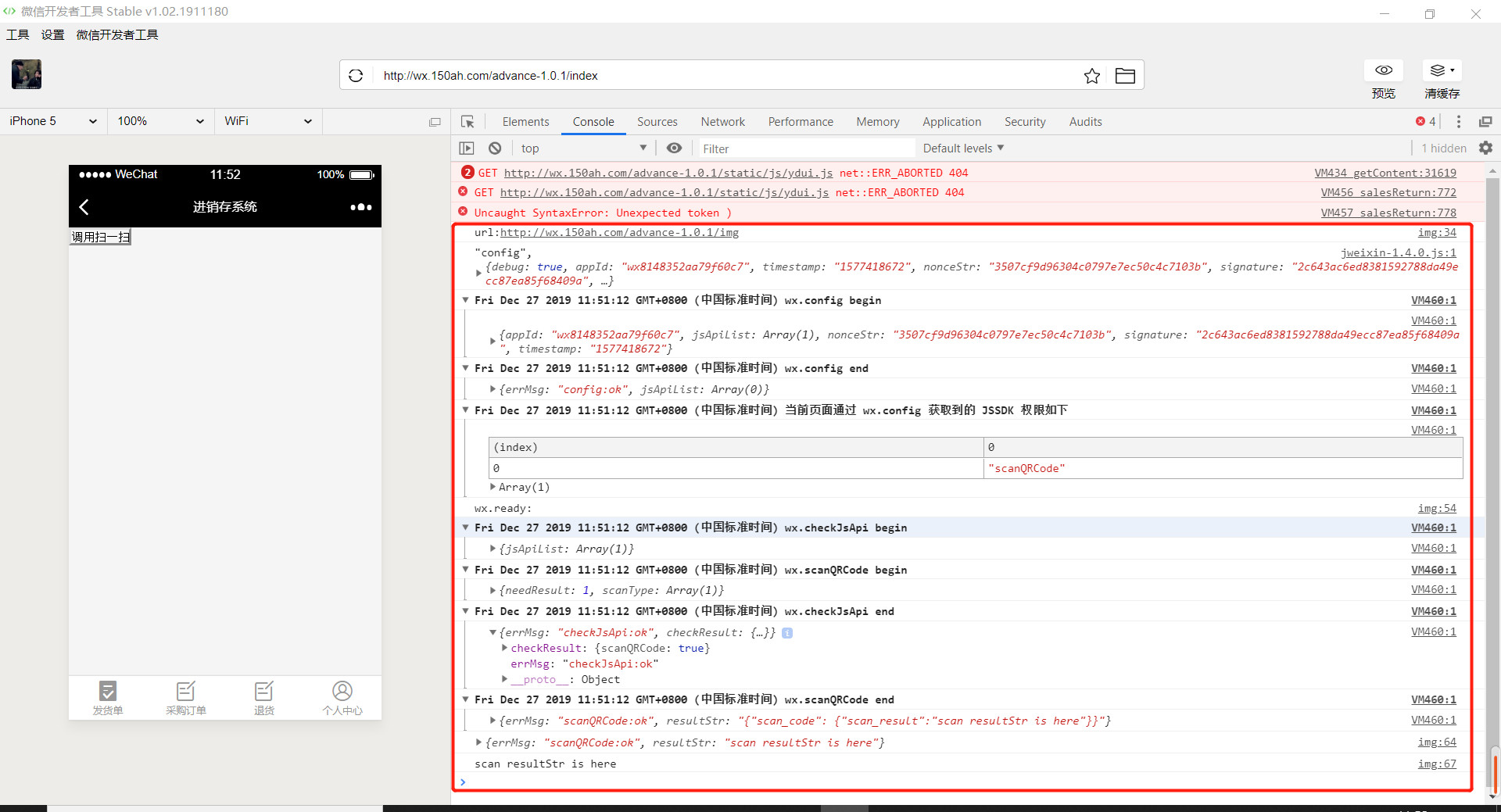Image resolution: width=1501 pixels, height=812 pixels.
Task: Click the 调用扫一扫 button
Action: point(101,237)
